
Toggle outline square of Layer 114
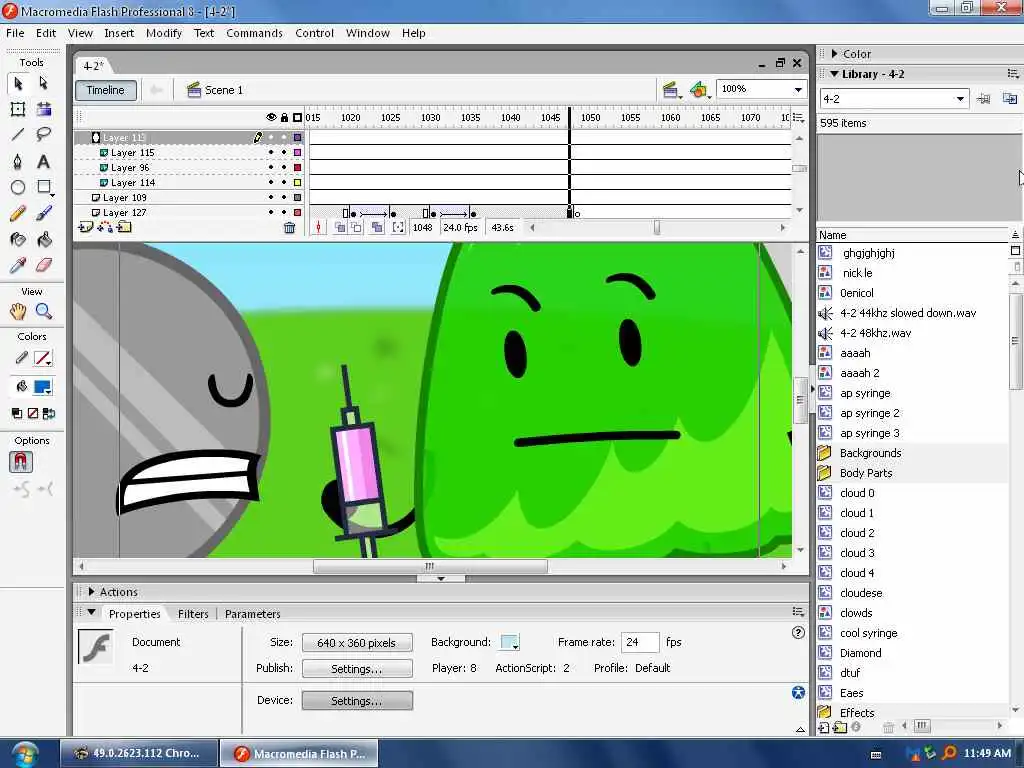[297, 182]
